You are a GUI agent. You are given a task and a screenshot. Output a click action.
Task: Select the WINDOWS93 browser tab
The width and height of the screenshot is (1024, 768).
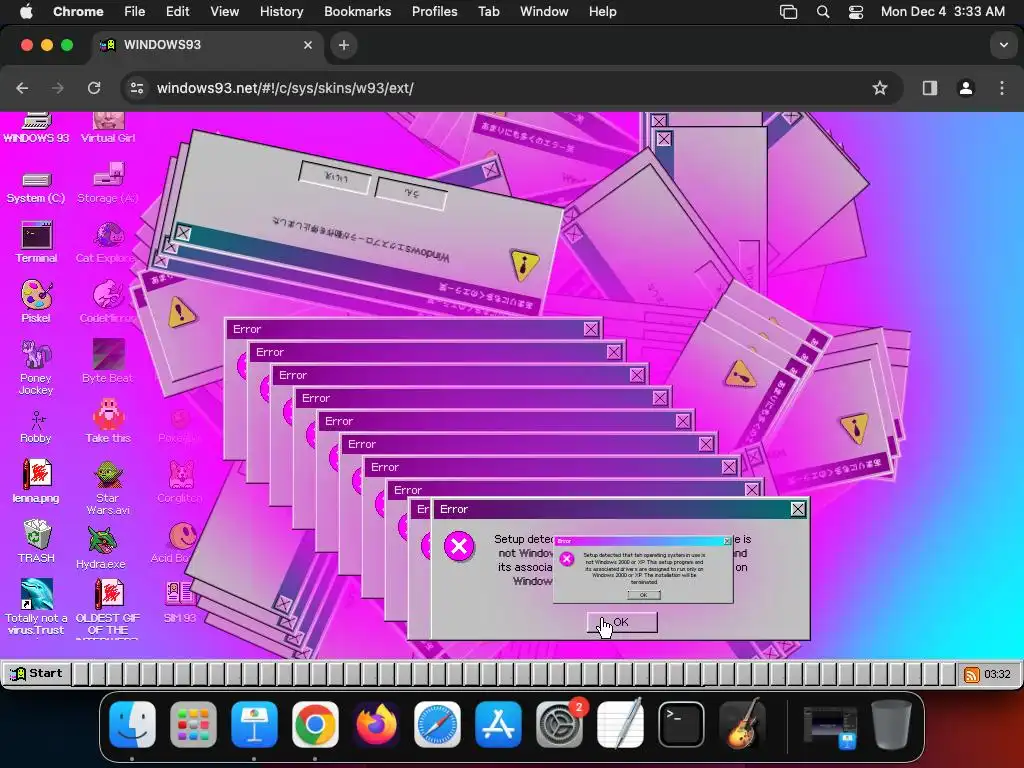click(x=206, y=45)
